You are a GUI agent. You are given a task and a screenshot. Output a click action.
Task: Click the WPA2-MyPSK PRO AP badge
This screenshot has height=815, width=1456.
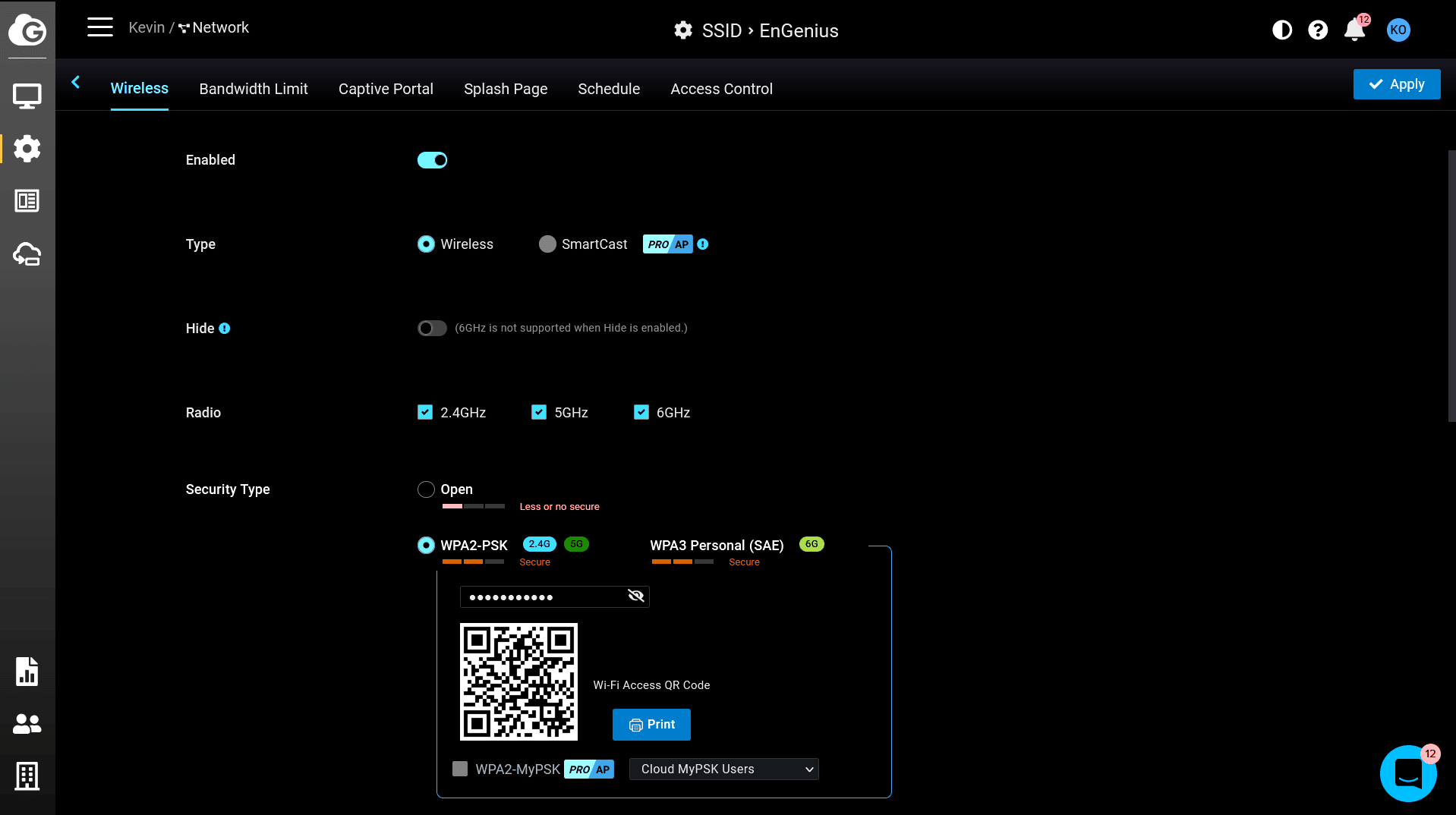(x=589, y=769)
